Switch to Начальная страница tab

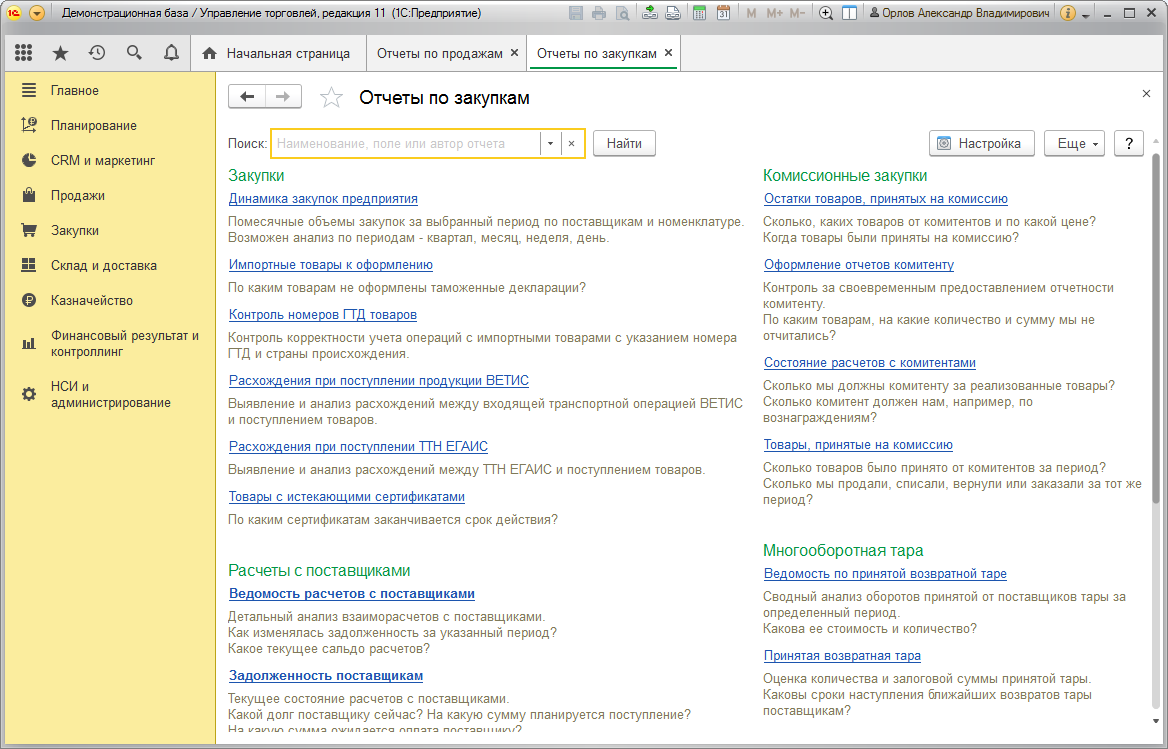click(279, 54)
